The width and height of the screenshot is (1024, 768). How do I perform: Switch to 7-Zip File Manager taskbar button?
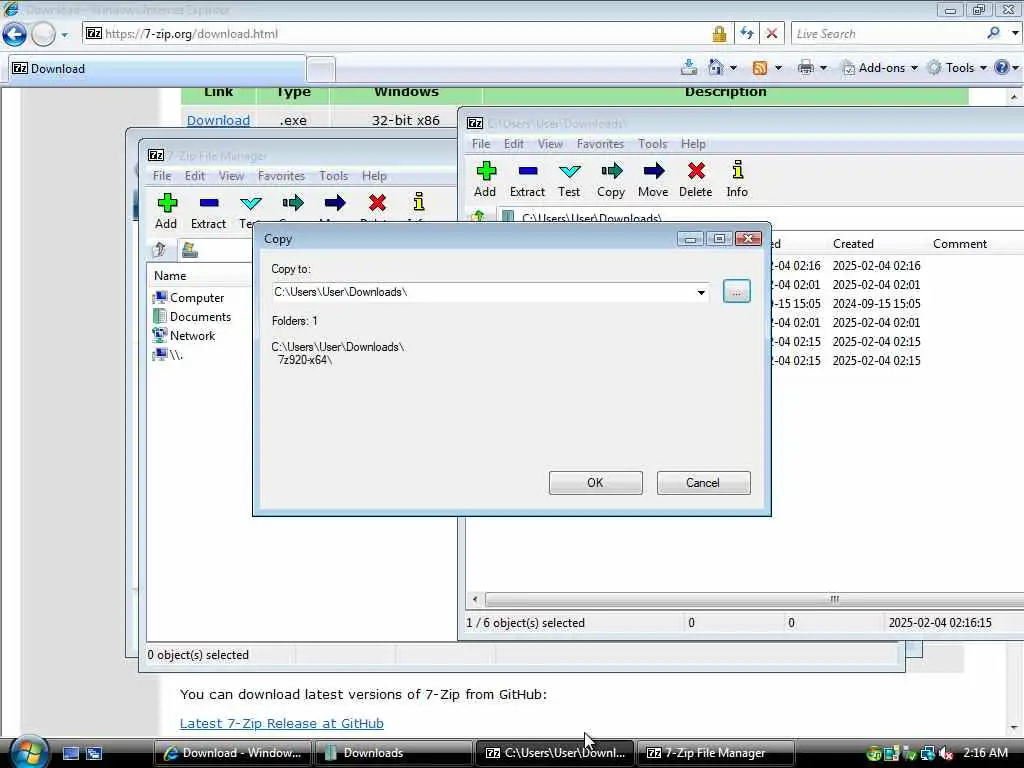tap(715, 753)
